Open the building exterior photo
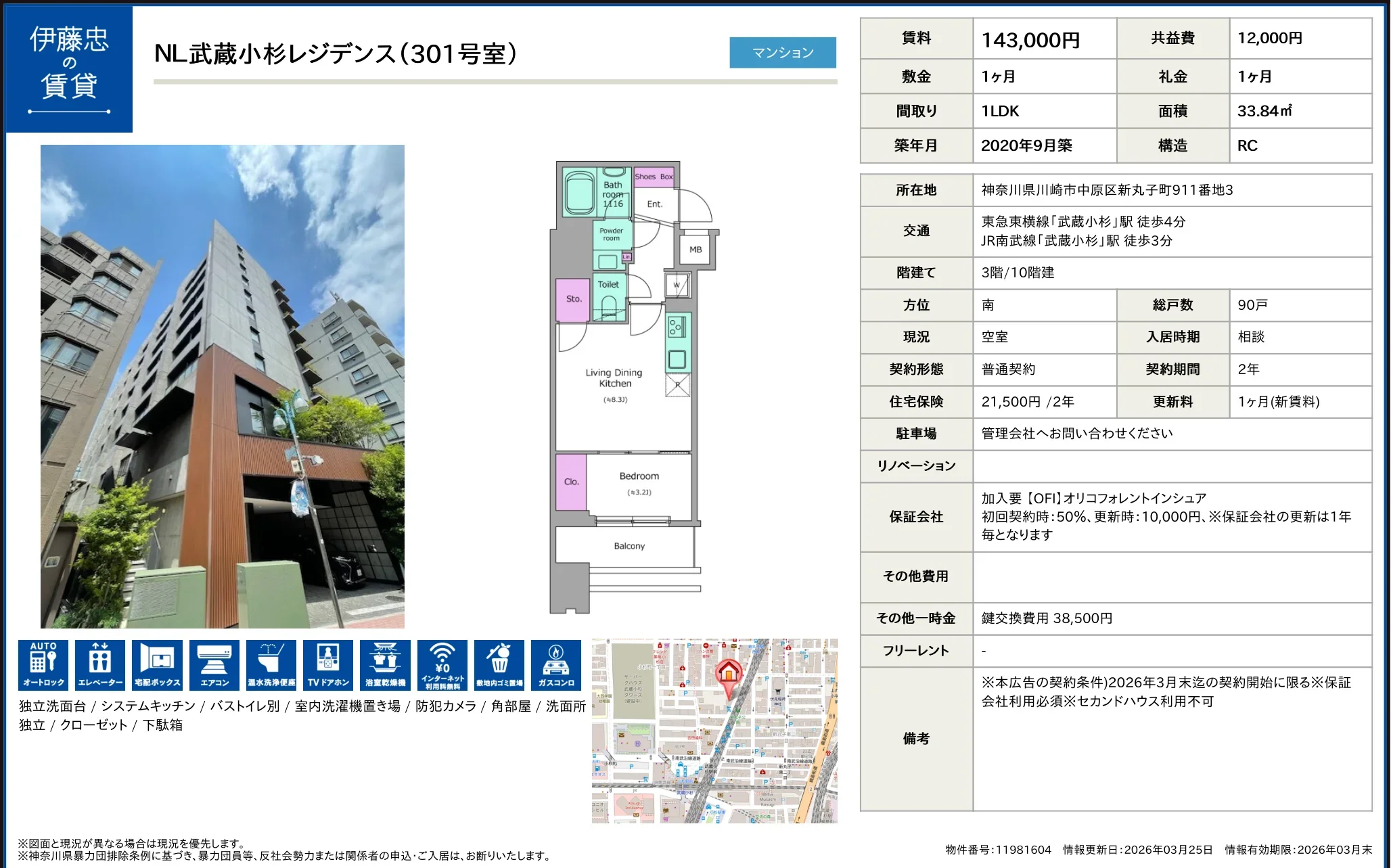The height and width of the screenshot is (868, 1391). pos(223,386)
